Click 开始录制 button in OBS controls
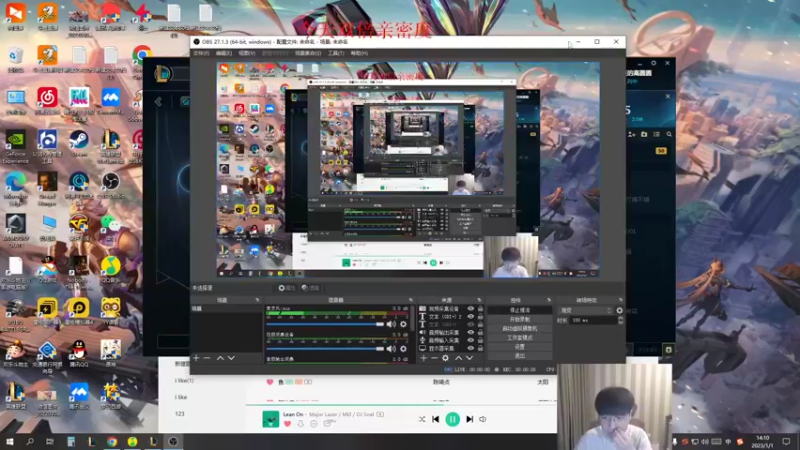The height and width of the screenshot is (450, 800). click(519, 319)
